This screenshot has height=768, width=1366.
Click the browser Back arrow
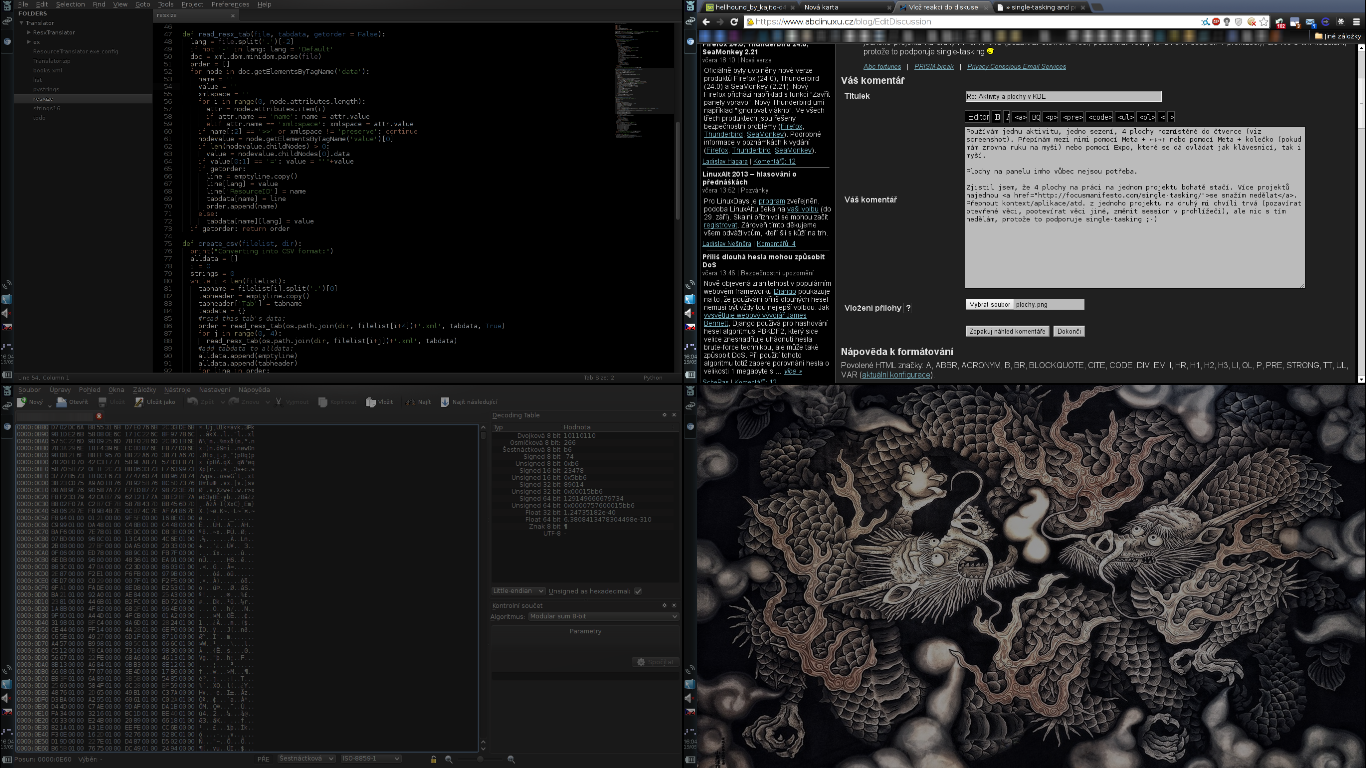pyautogui.click(x=706, y=22)
